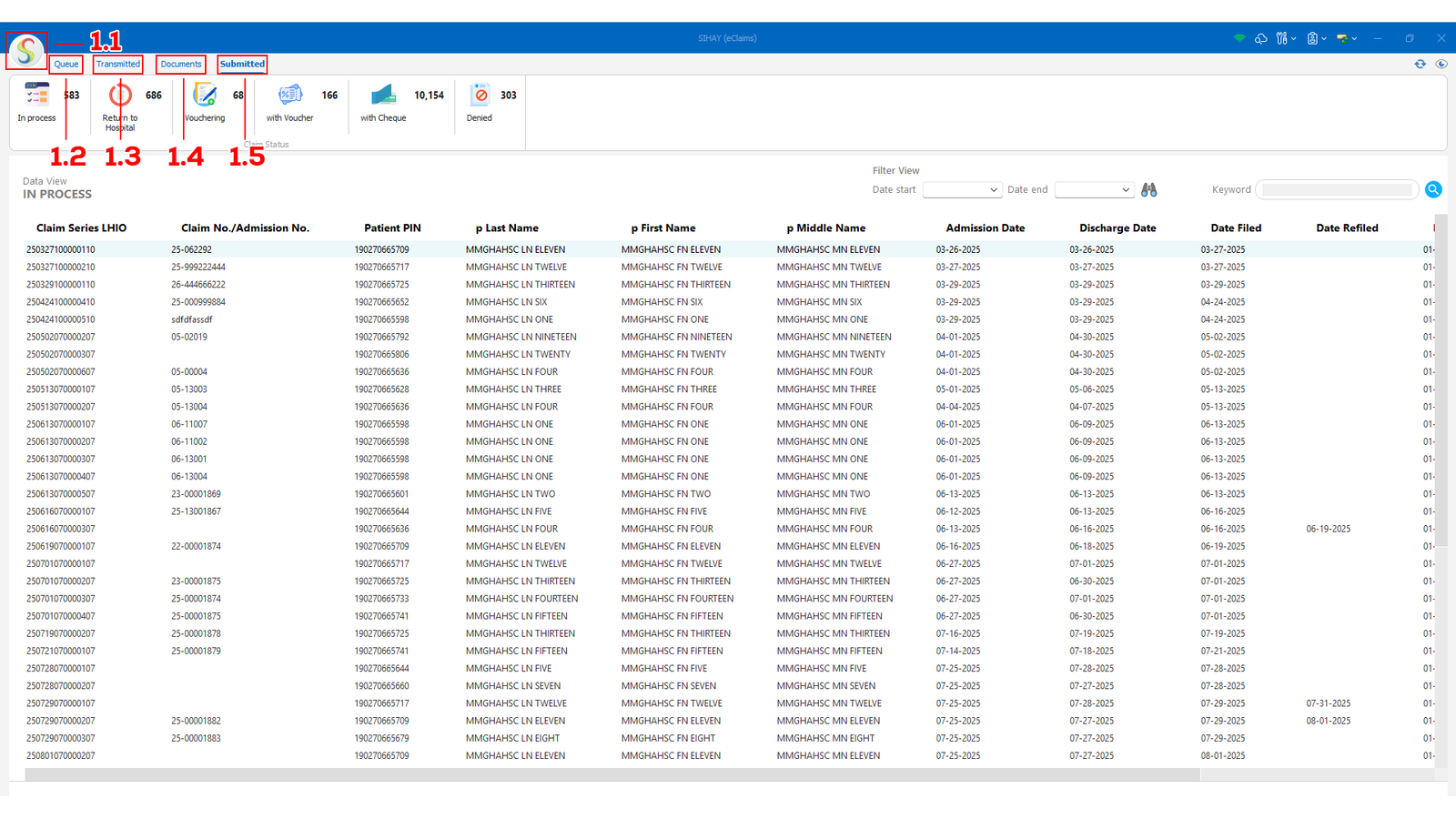
Task: View the Denied claims
Action: tap(480, 96)
